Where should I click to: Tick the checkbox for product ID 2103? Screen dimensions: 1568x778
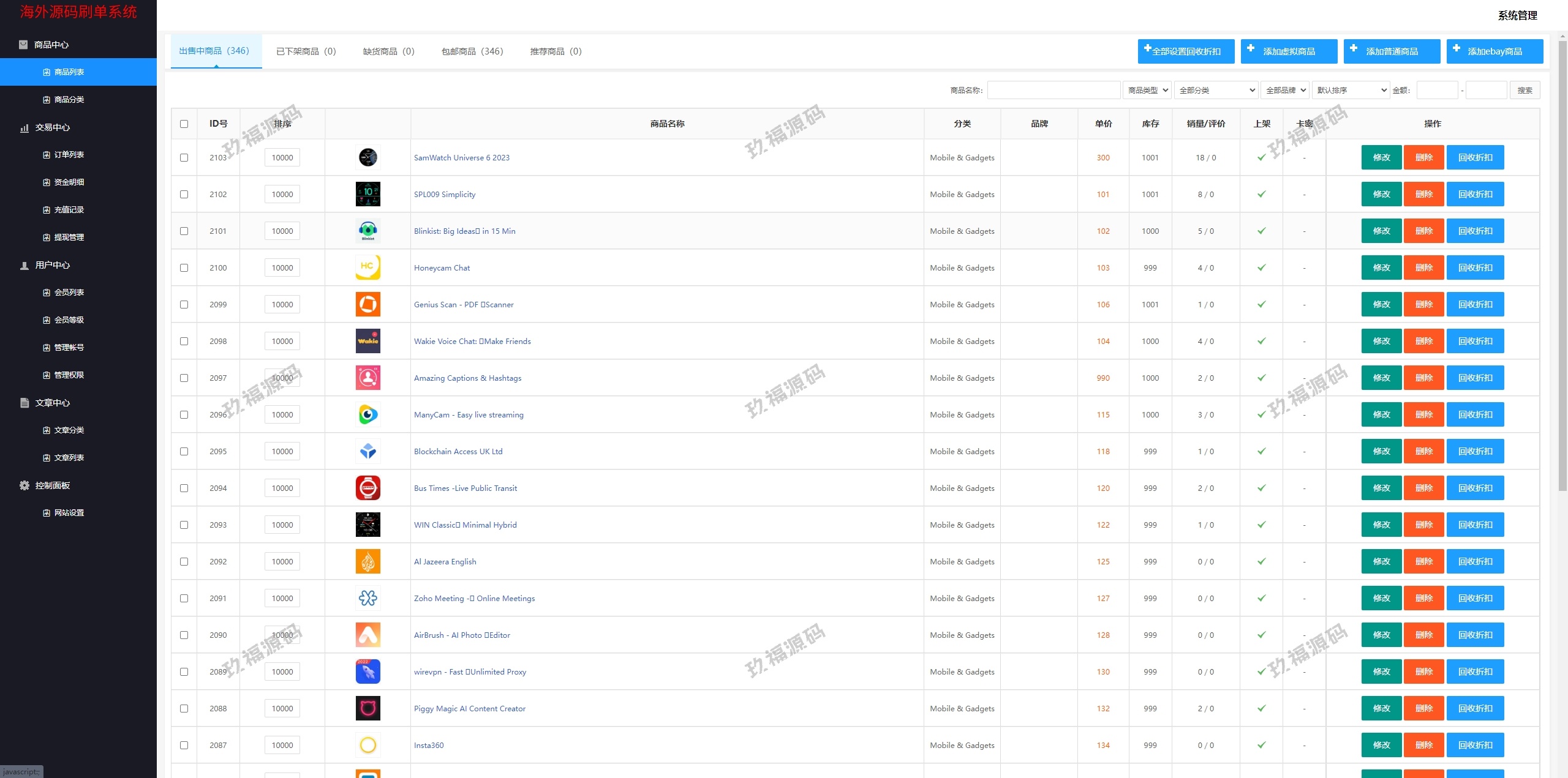(184, 157)
